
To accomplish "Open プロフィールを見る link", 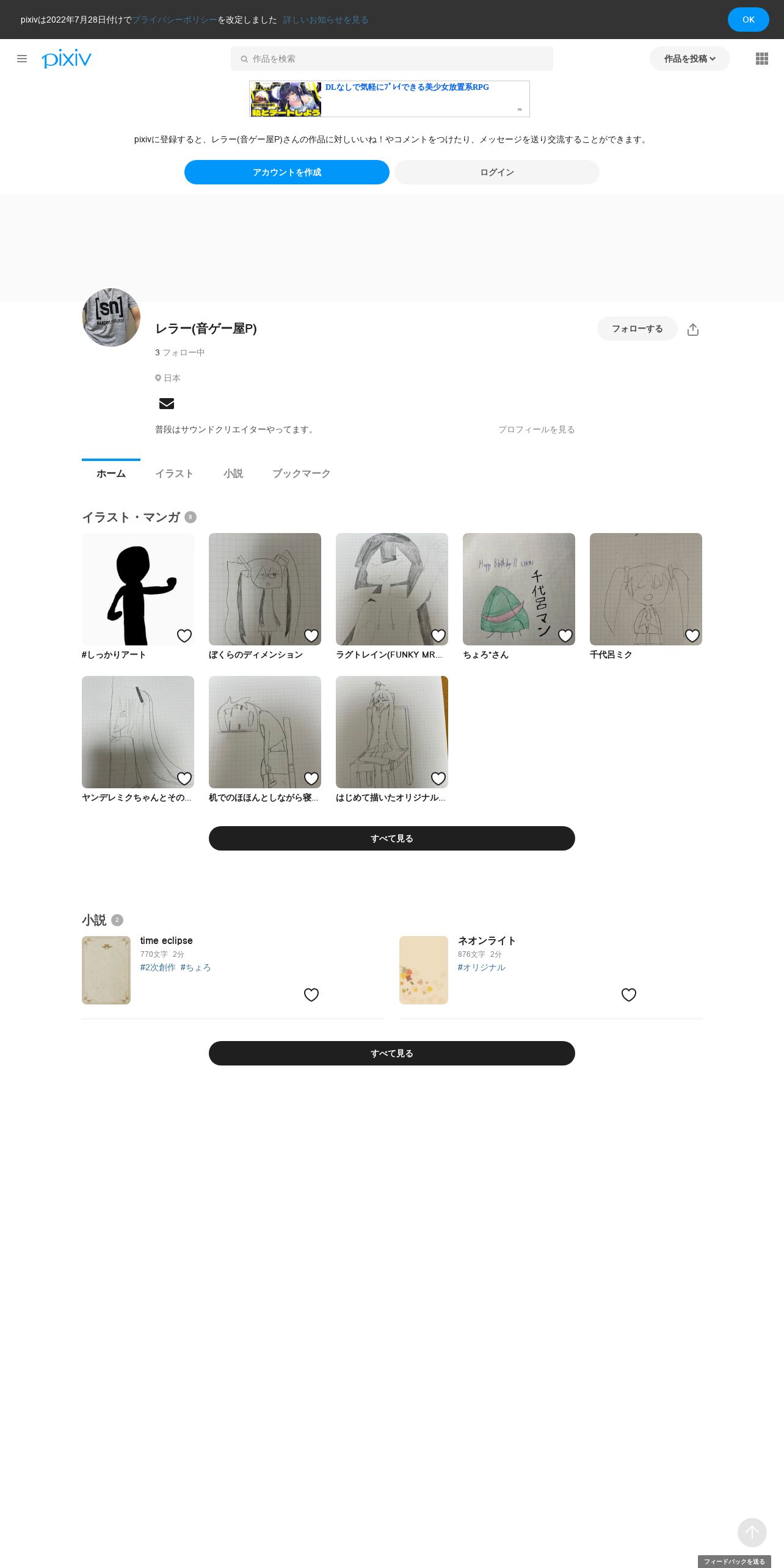I will tap(537, 429).
